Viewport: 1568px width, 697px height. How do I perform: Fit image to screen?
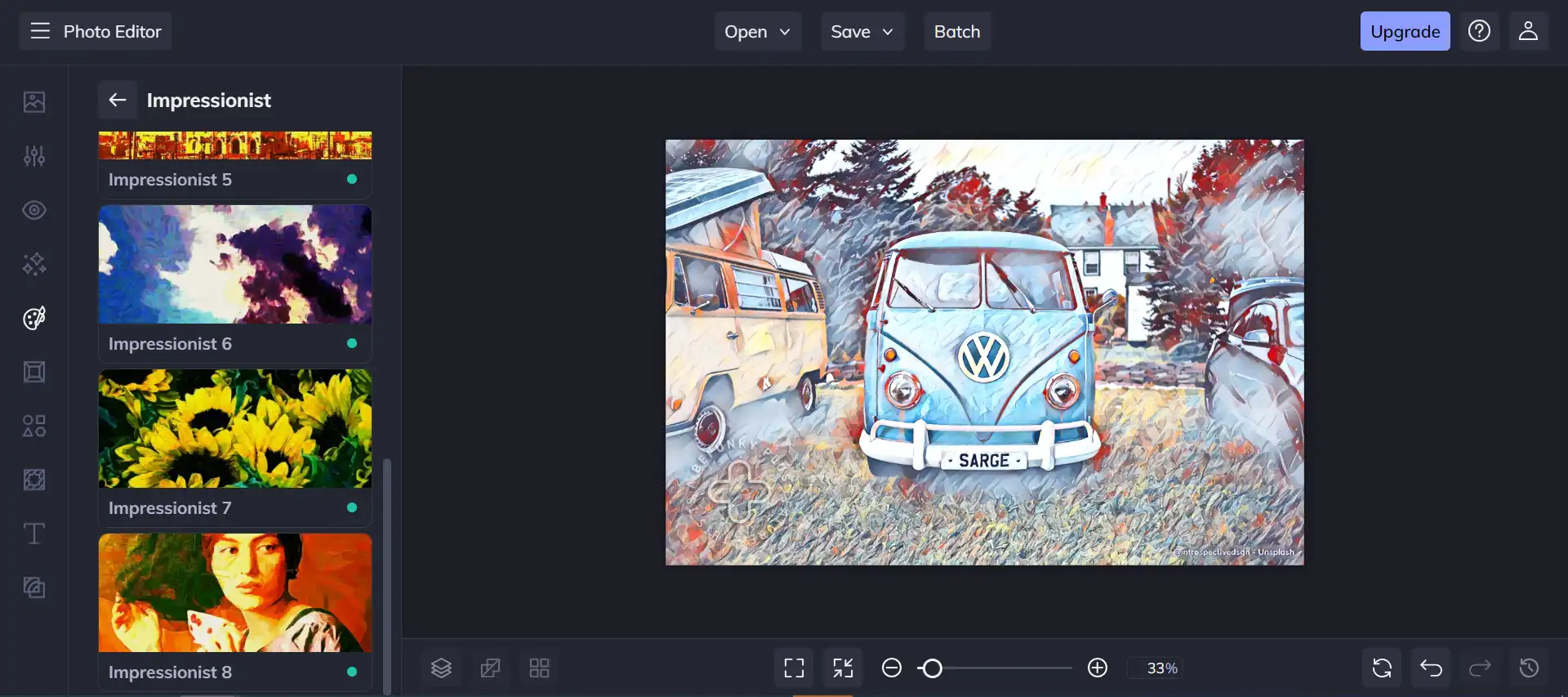click(x=794, y=668)
